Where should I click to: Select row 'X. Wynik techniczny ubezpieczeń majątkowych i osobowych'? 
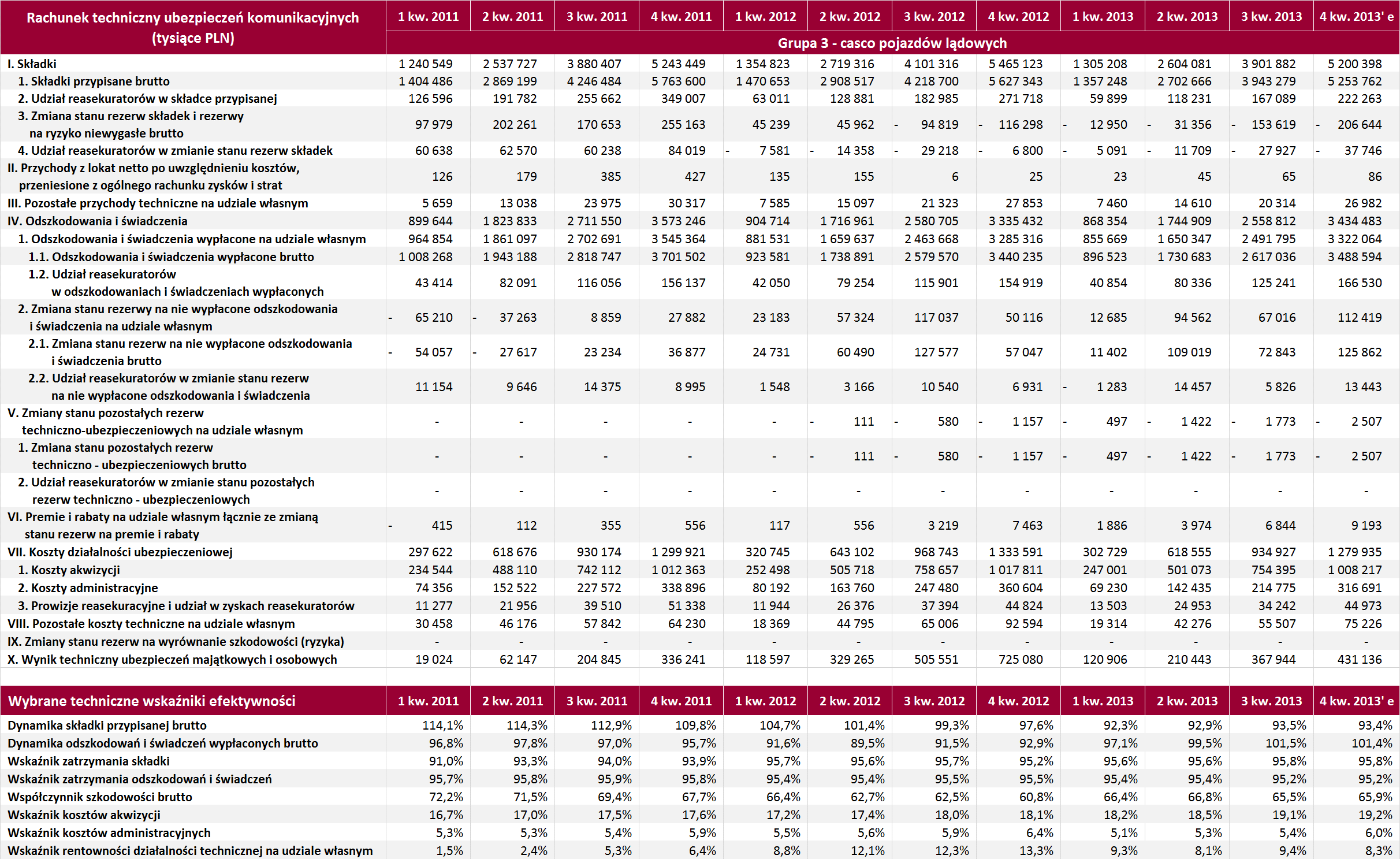[172, 659]
